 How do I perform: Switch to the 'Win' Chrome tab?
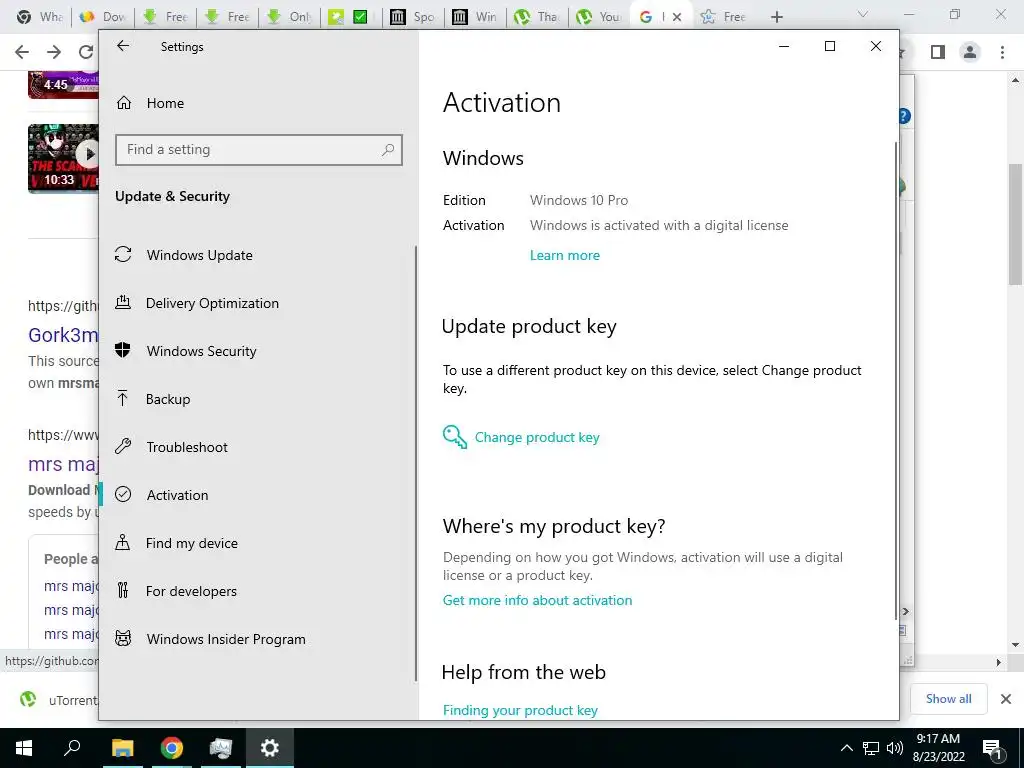(x=475, y=17)
